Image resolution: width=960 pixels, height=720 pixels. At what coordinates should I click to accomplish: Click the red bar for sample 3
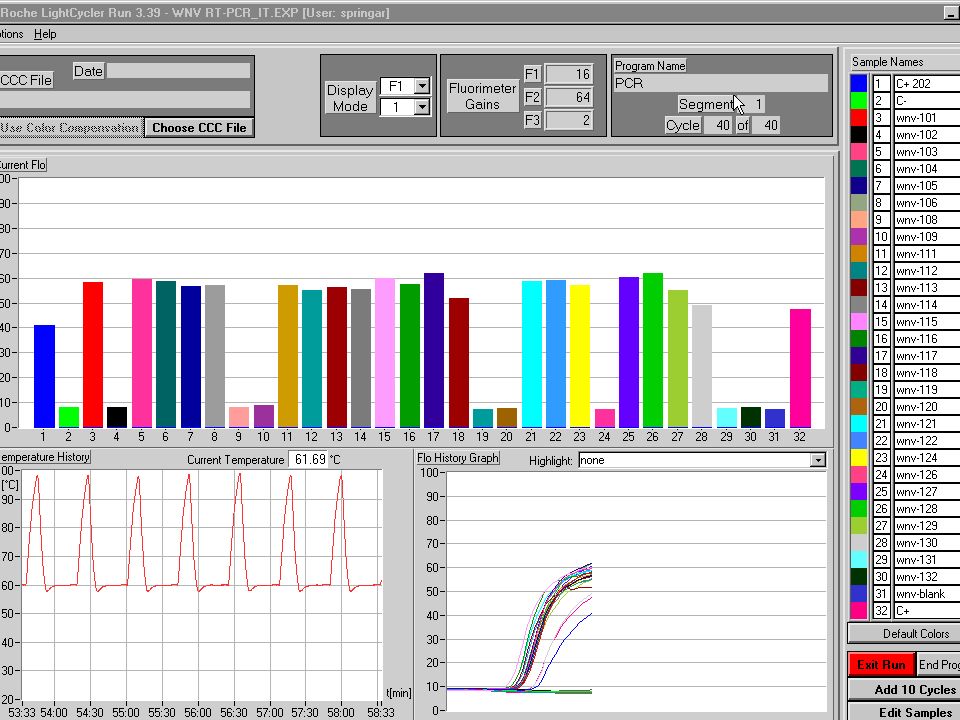[92, 354]
